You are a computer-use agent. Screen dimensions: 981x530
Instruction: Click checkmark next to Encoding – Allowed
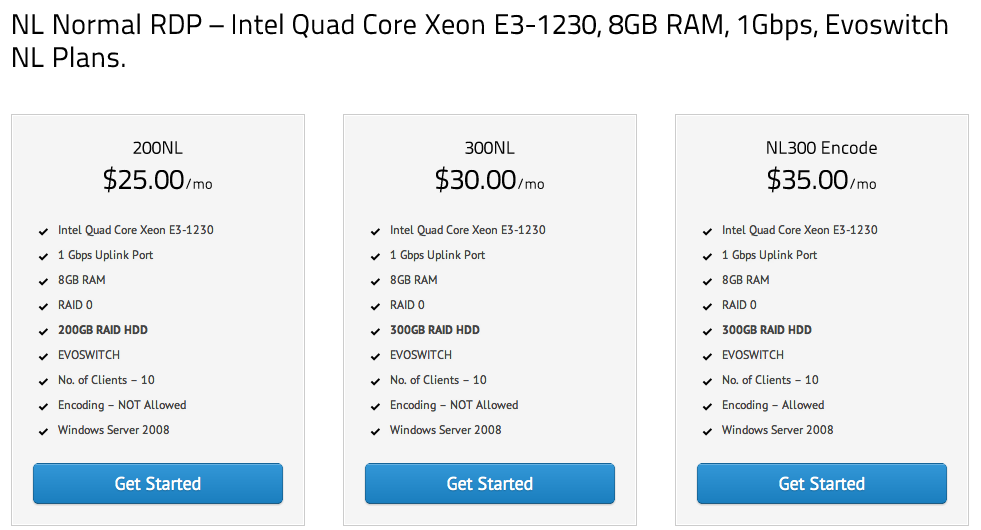pyautogui.click(x=707, y=407)
